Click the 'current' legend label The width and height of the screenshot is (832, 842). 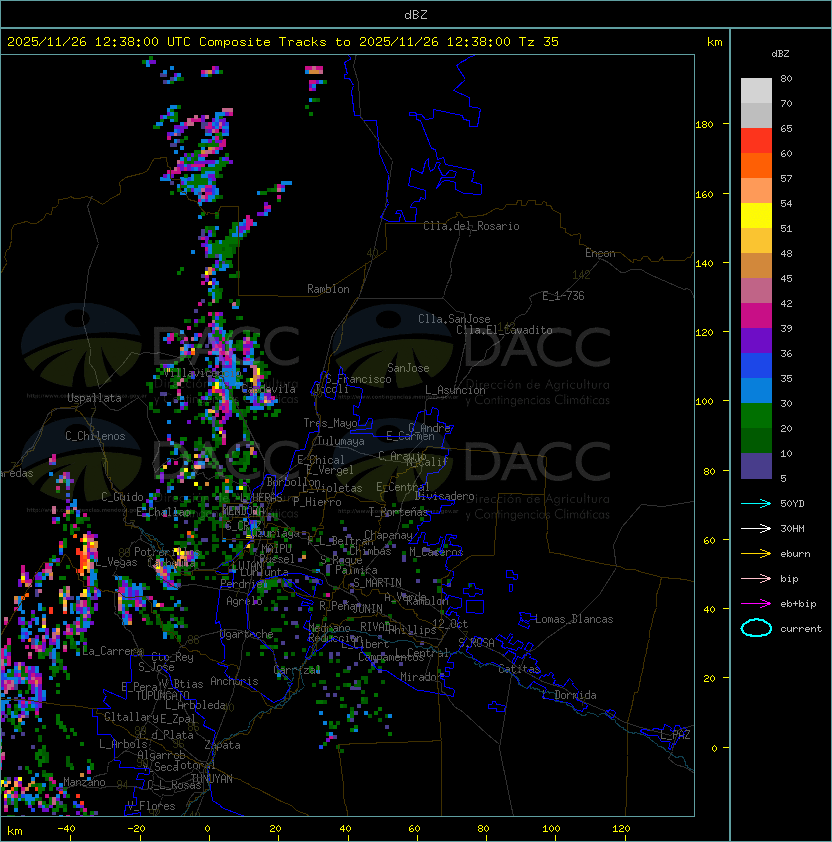(x=801, y=629)
